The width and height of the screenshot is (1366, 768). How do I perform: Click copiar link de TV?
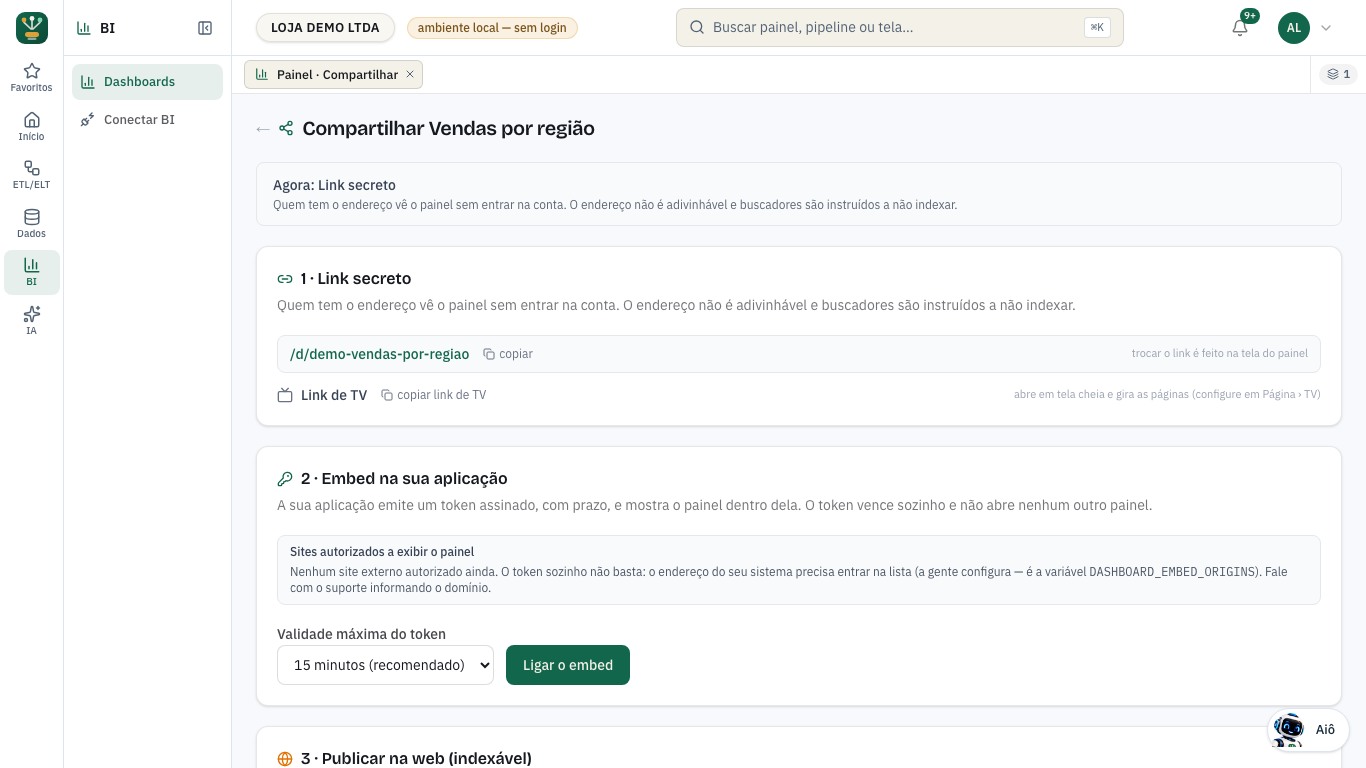(434, 395)
